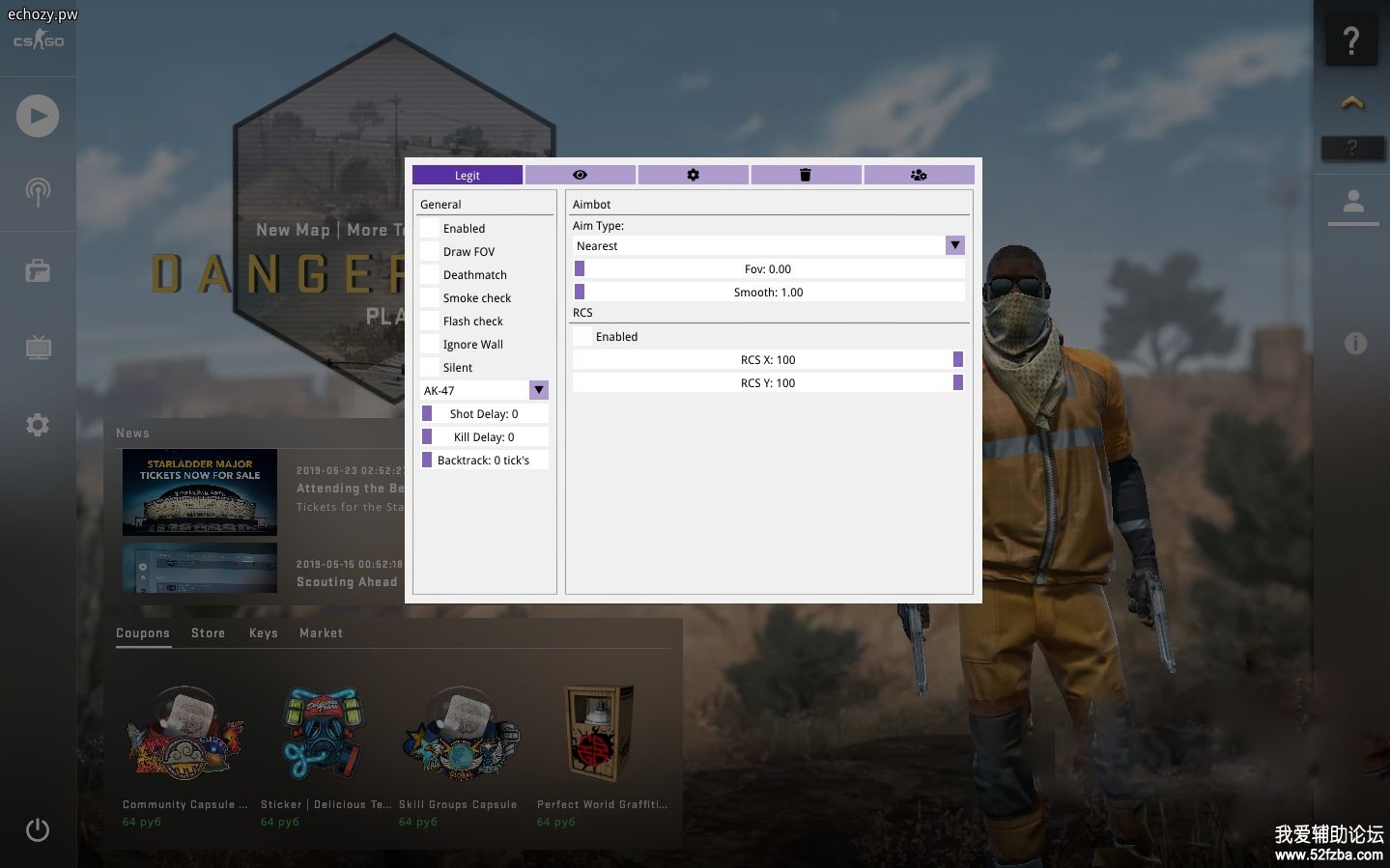Click the question mark help icon
This screenshot has height=868, width=1390.
pos(1350,41)
